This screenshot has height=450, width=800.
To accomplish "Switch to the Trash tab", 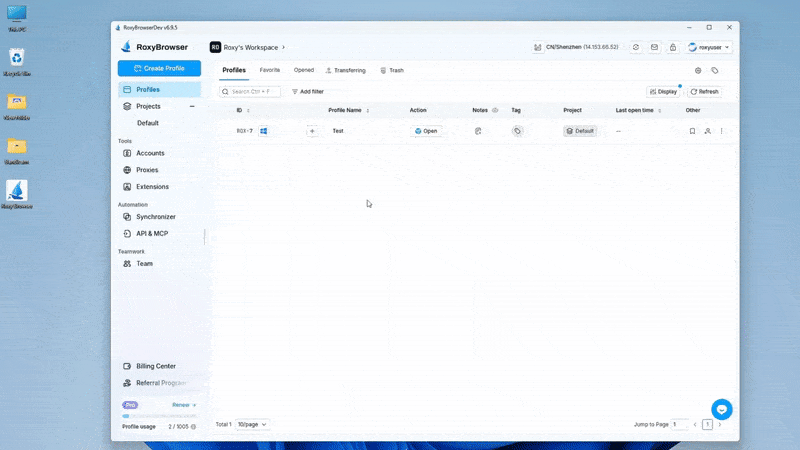I will (392, 71).
